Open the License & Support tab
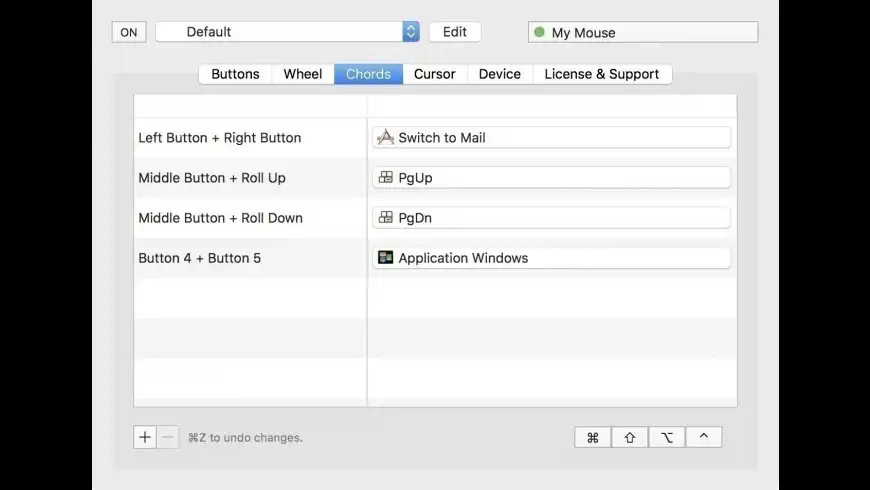870x490 pixels. coord(602,74)
